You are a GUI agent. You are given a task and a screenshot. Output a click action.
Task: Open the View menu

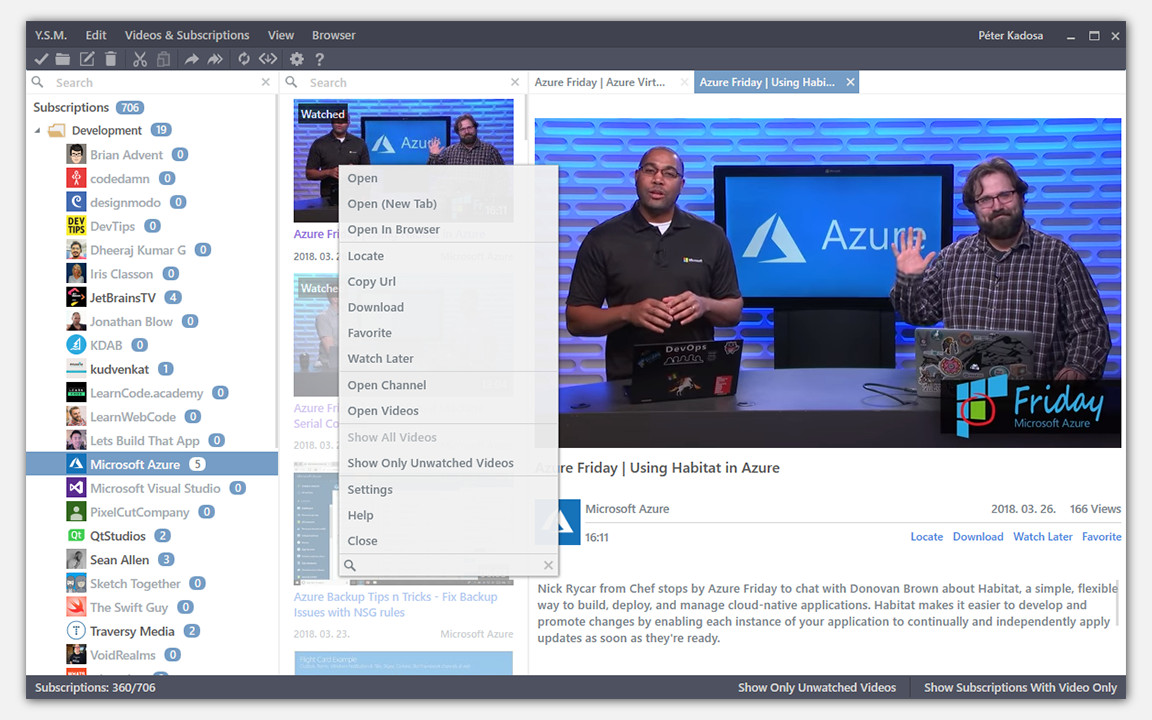(x=281, y=35)
